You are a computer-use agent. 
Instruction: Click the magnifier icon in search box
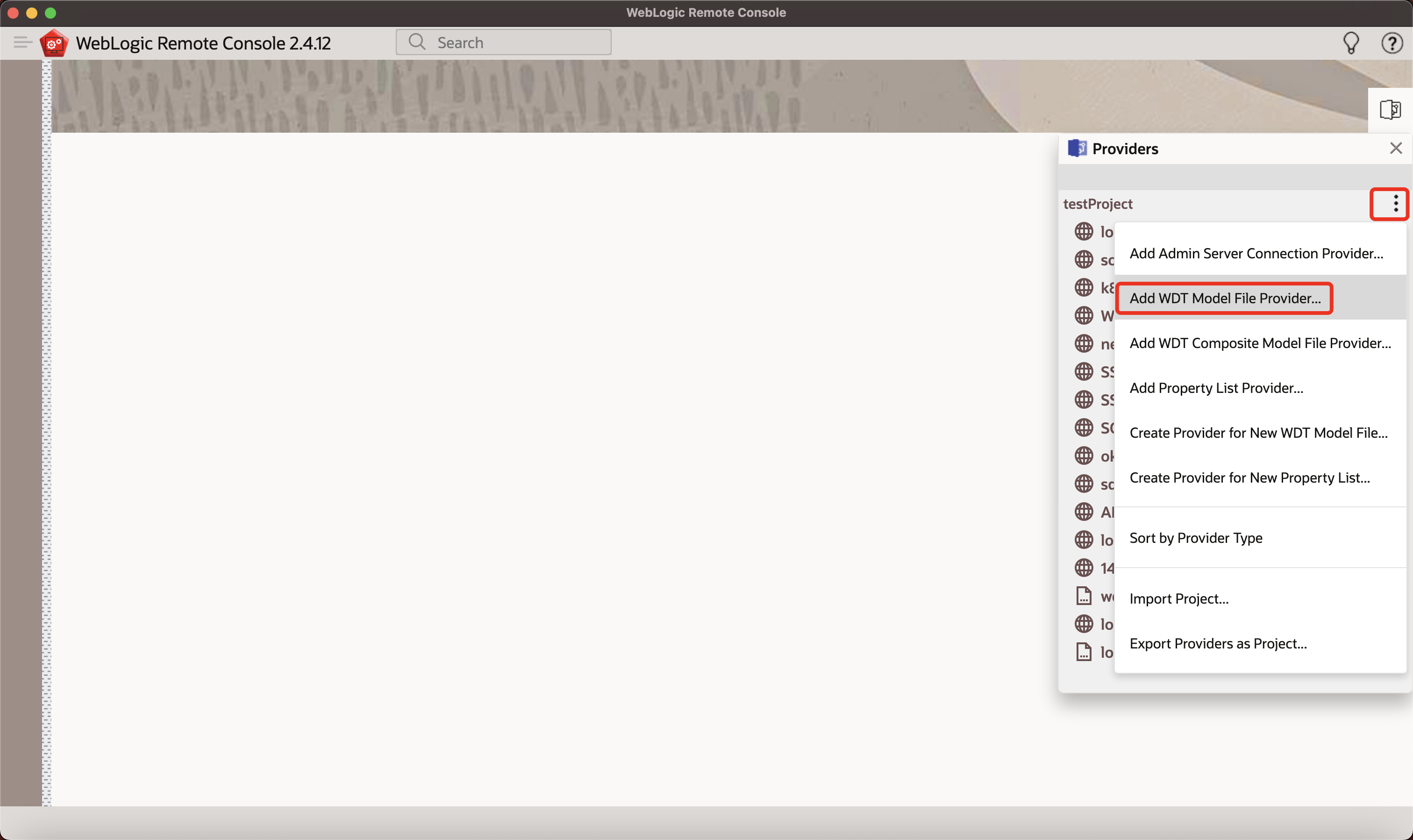(x=417, y=42)
